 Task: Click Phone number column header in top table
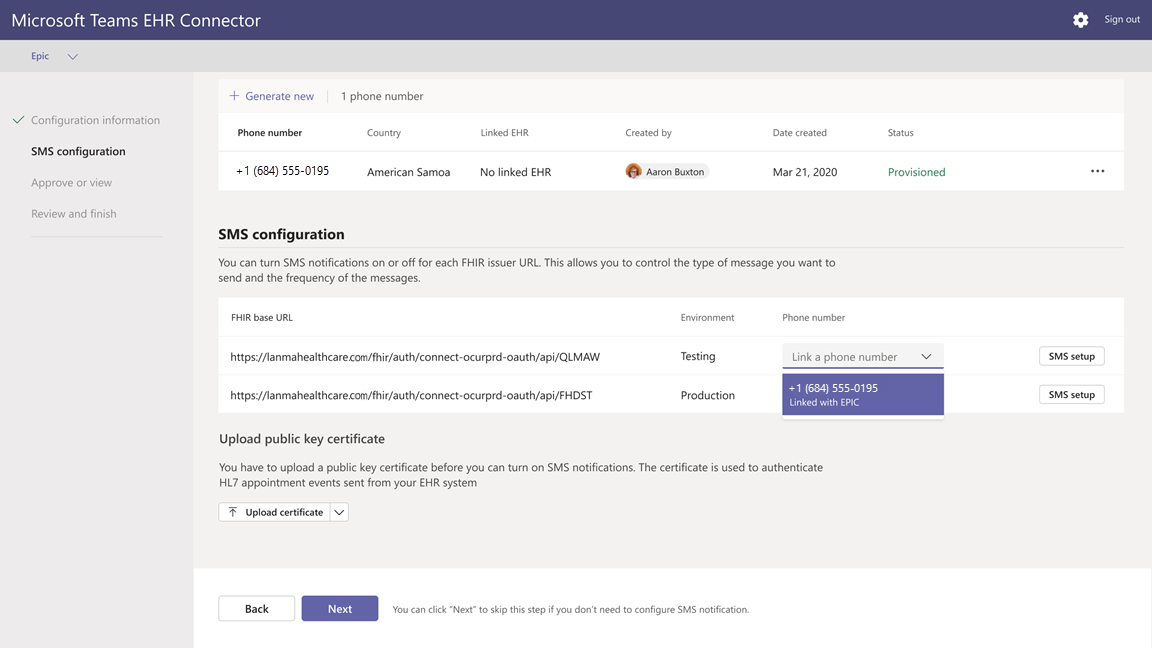click(x=270, y=133)
